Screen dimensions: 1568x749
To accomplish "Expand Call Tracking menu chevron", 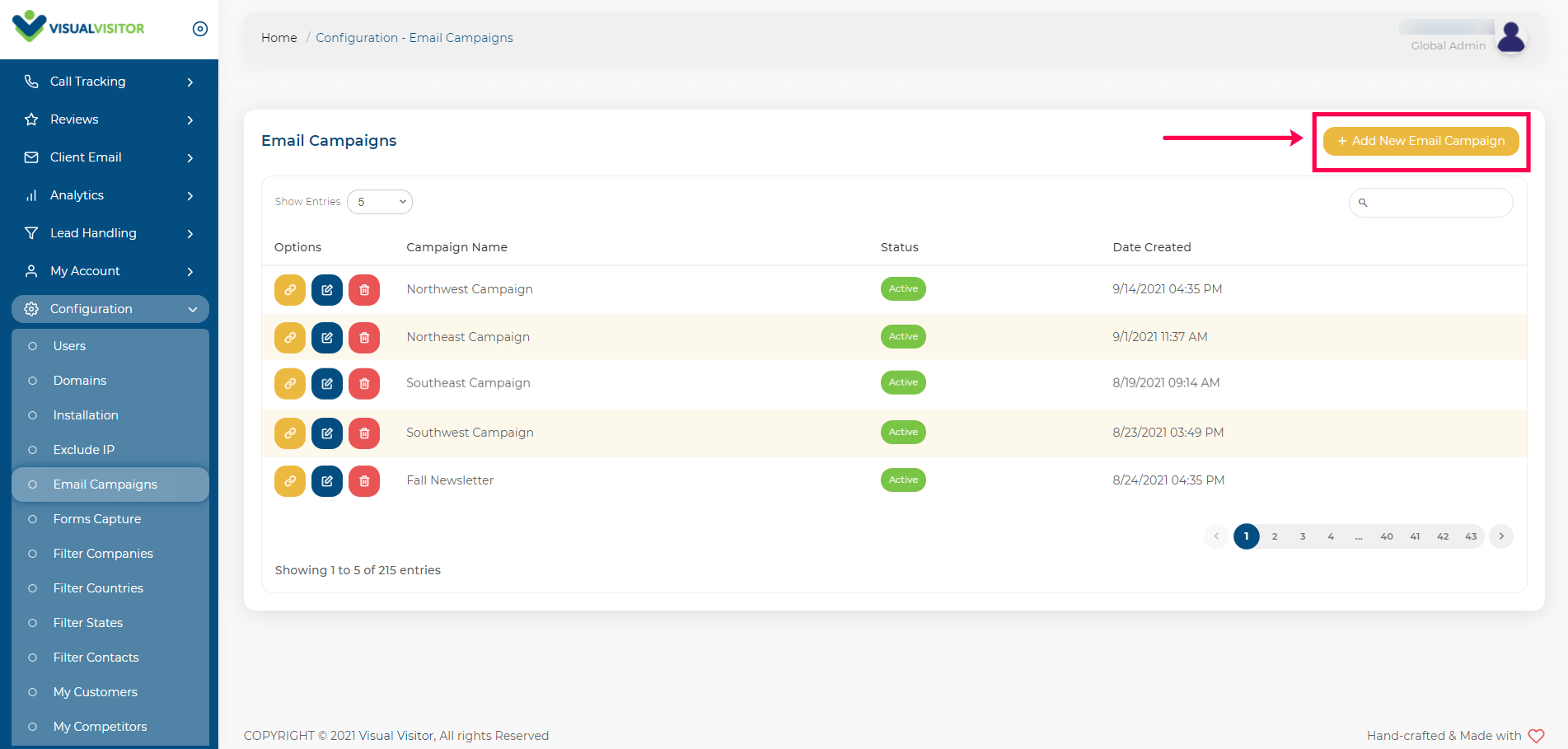I will 190,82.
